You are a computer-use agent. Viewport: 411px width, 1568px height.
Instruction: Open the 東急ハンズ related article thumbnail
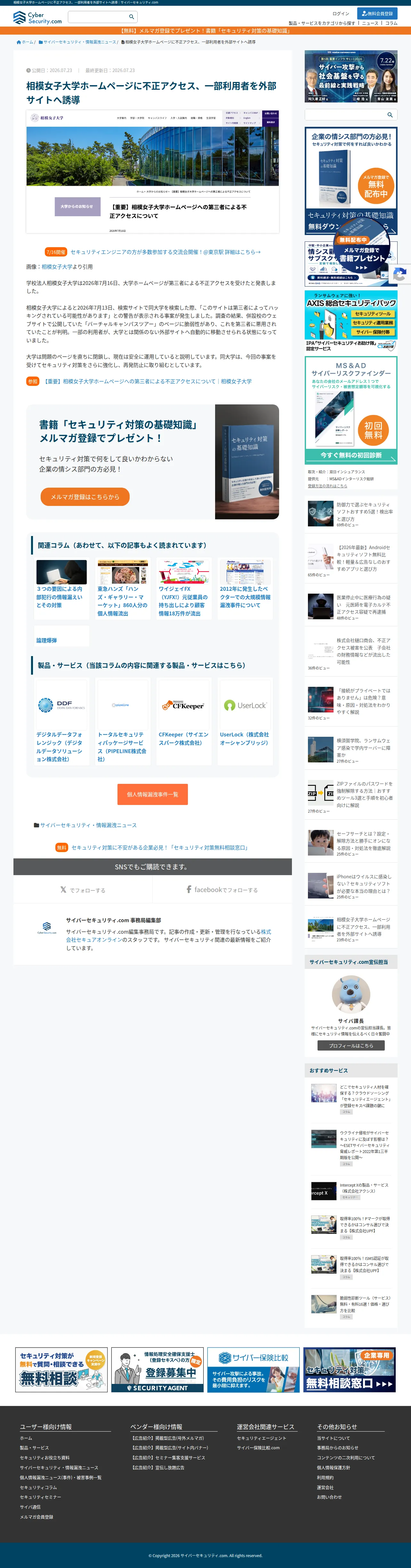coord(122,572)
